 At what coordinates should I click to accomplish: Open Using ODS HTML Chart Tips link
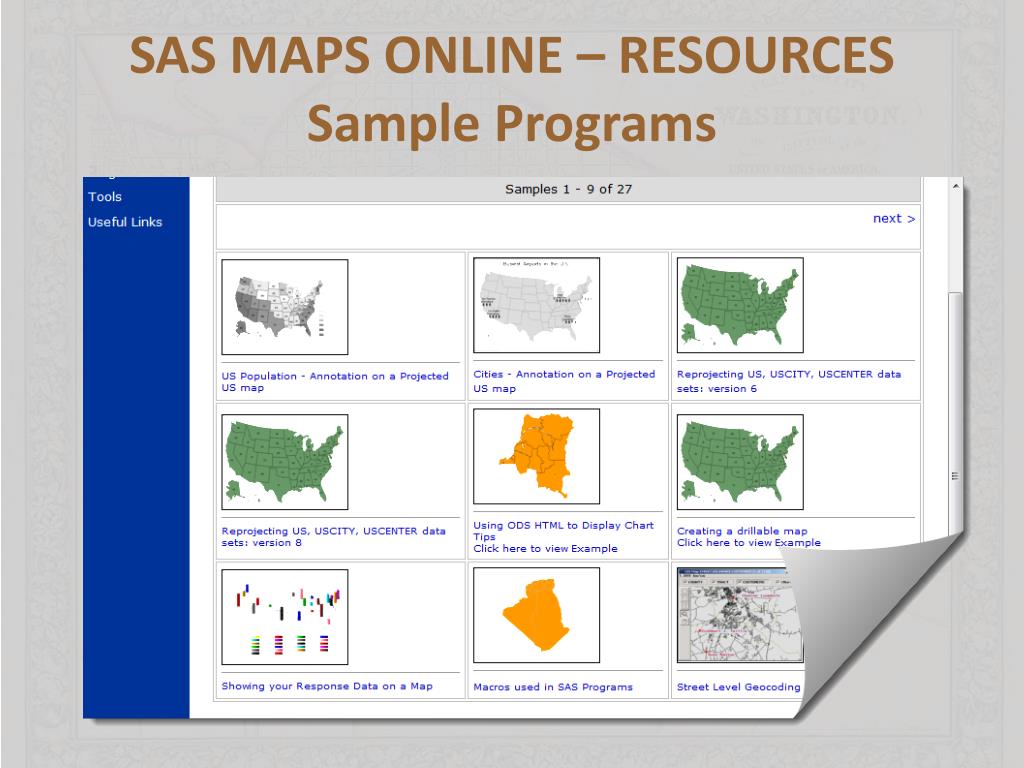pos(563,530)
